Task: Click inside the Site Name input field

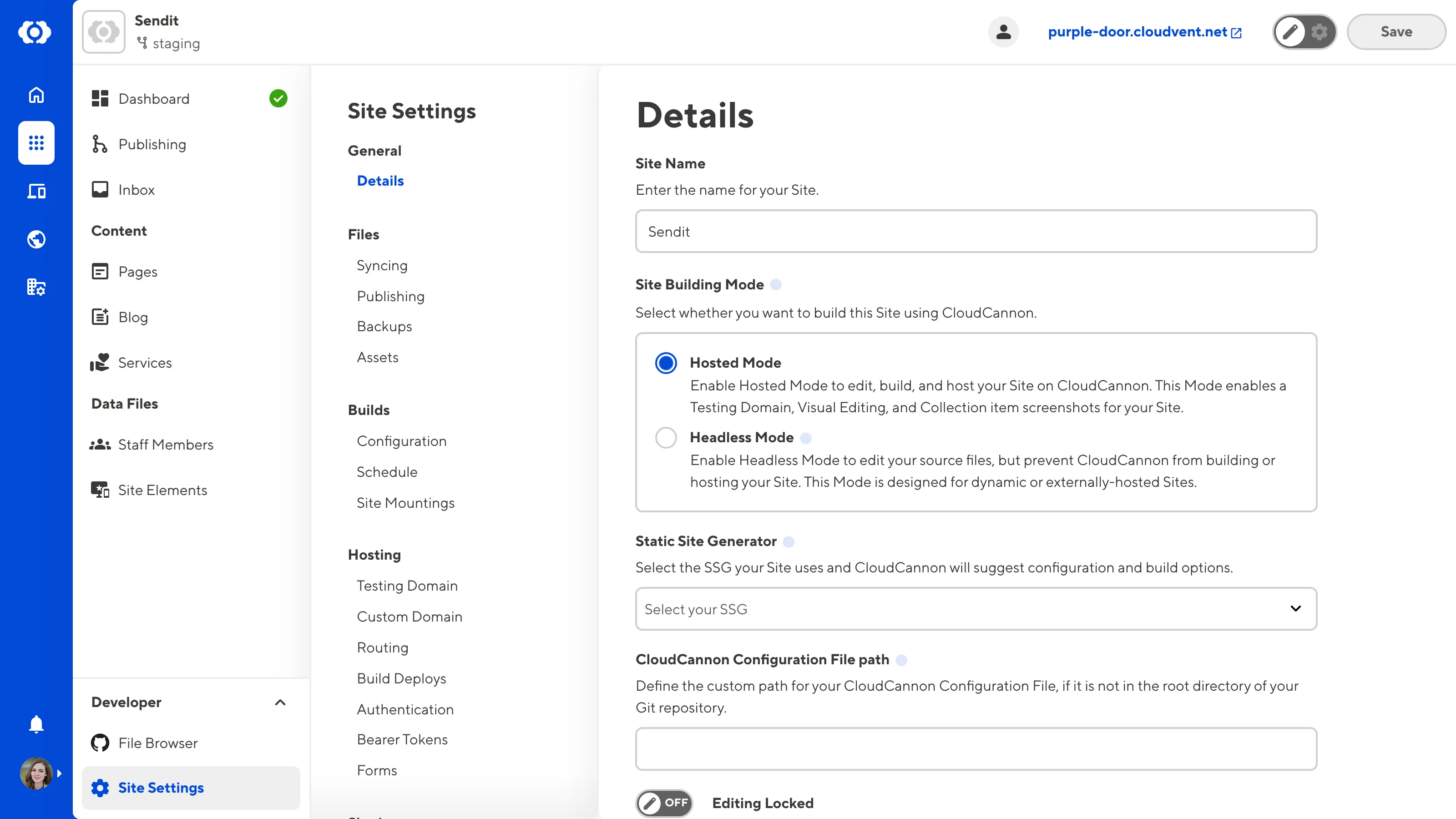Action: point(976,231)
